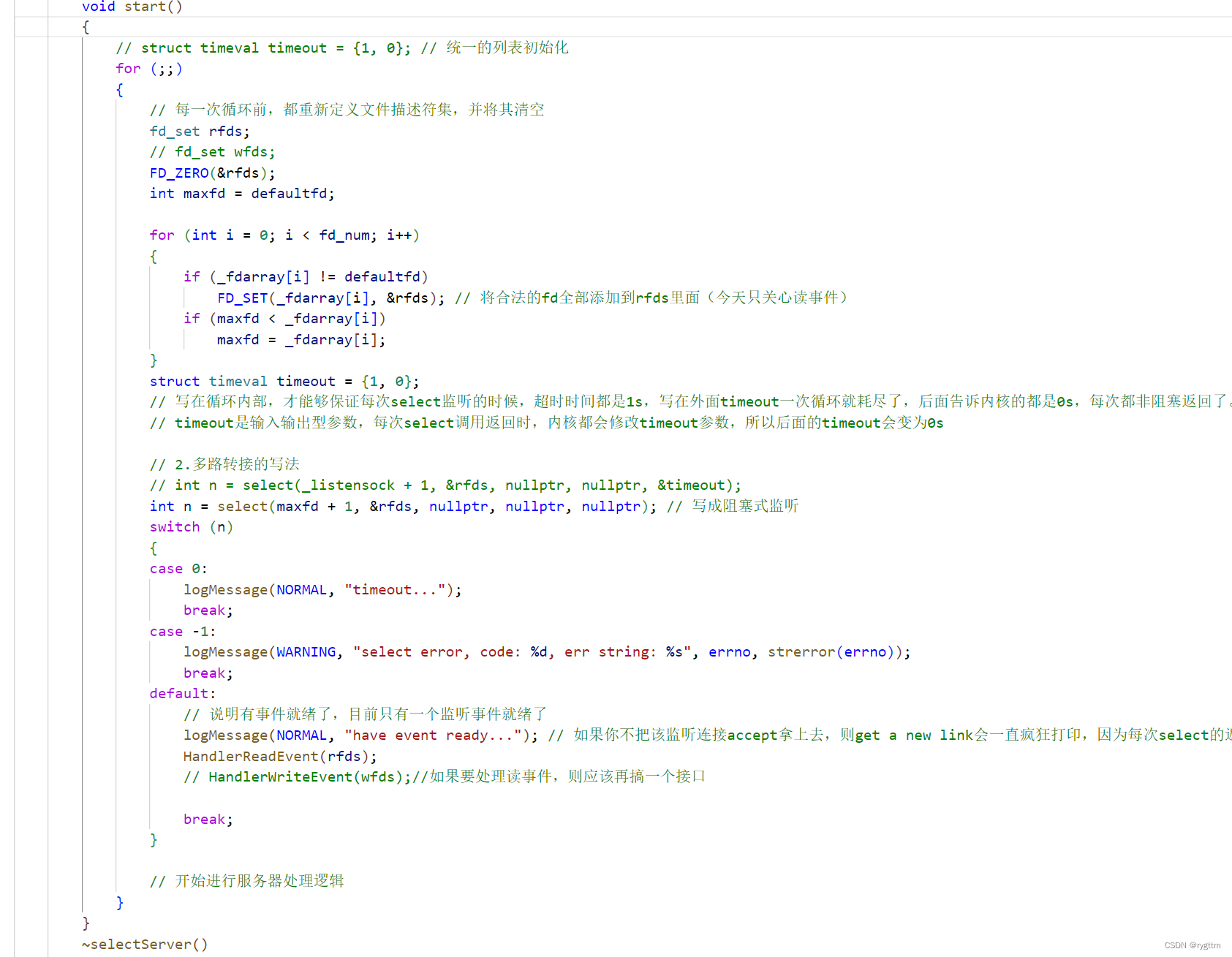Click the comment '// 每一次循环前' line
1232x957 pixels.
pyautogui.click(x=347, y=110)
